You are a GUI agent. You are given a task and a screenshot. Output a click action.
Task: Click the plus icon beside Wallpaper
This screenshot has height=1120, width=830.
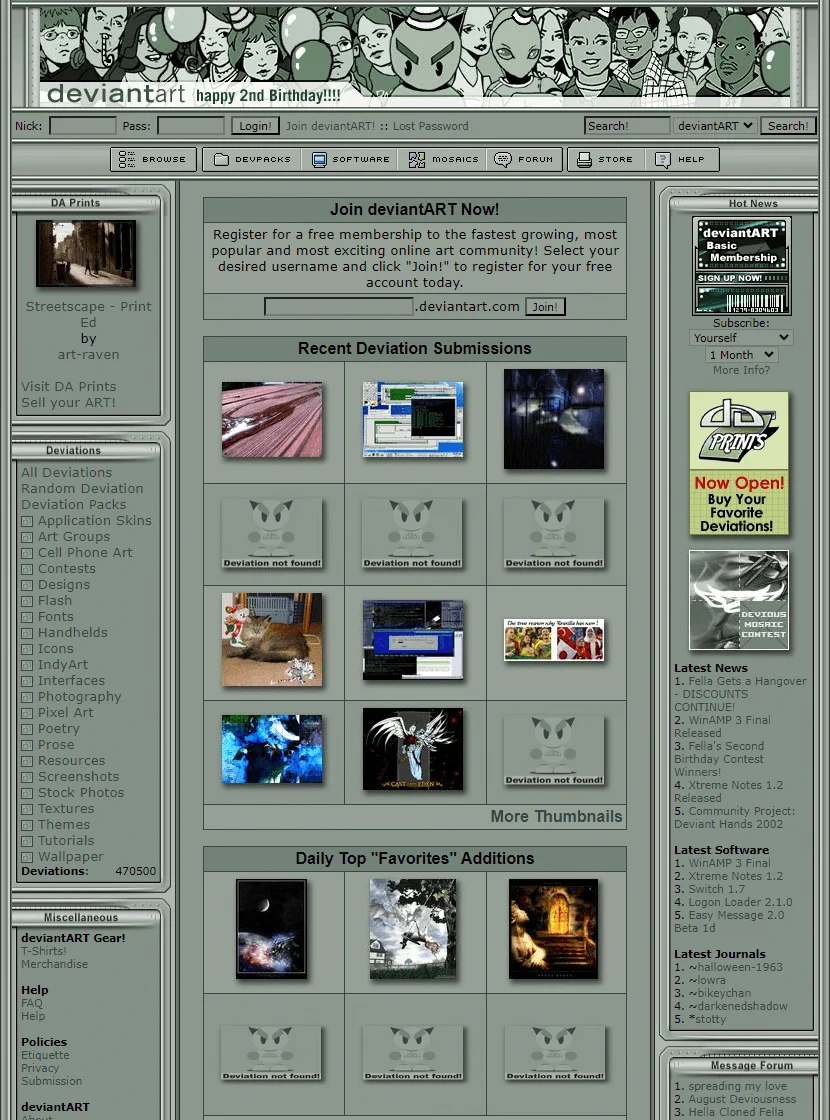pos(27,857)
